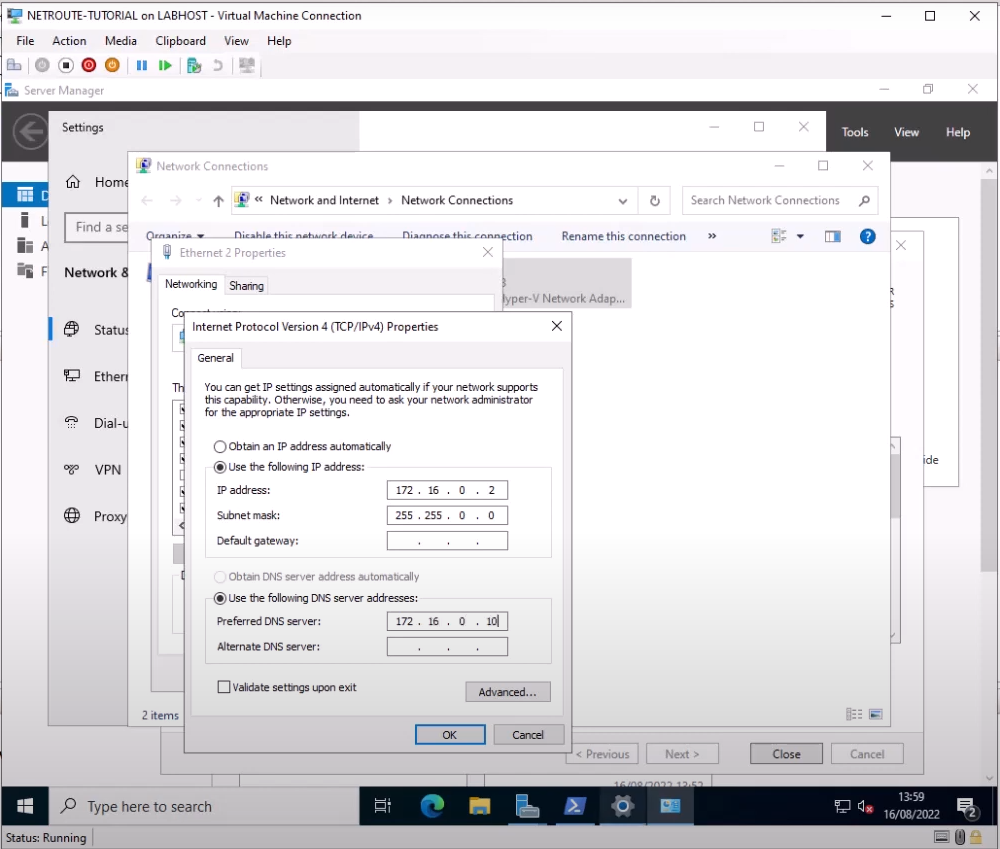Screen dimensions: 1000x849
Task: Click inside the Alternate DNS server field
Action: click(447, 646)
